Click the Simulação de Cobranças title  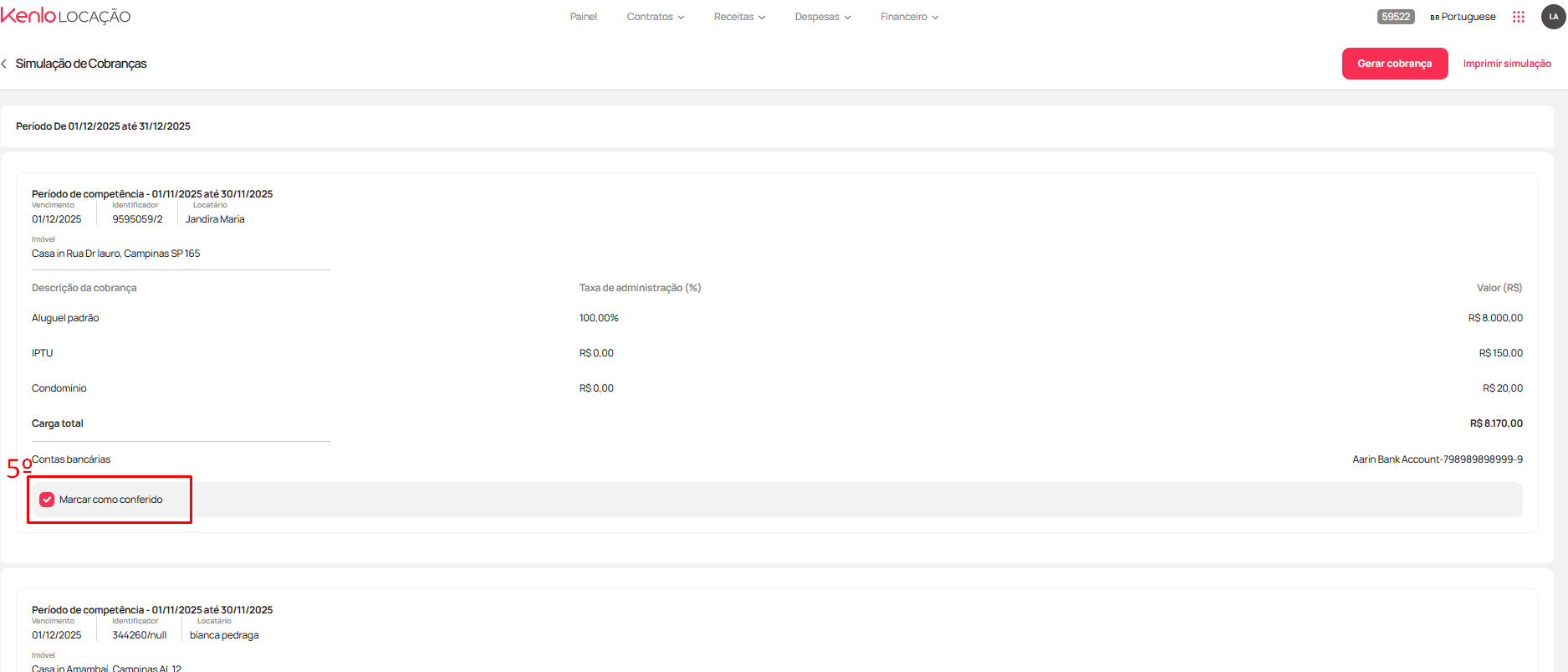tap(81, 64)
